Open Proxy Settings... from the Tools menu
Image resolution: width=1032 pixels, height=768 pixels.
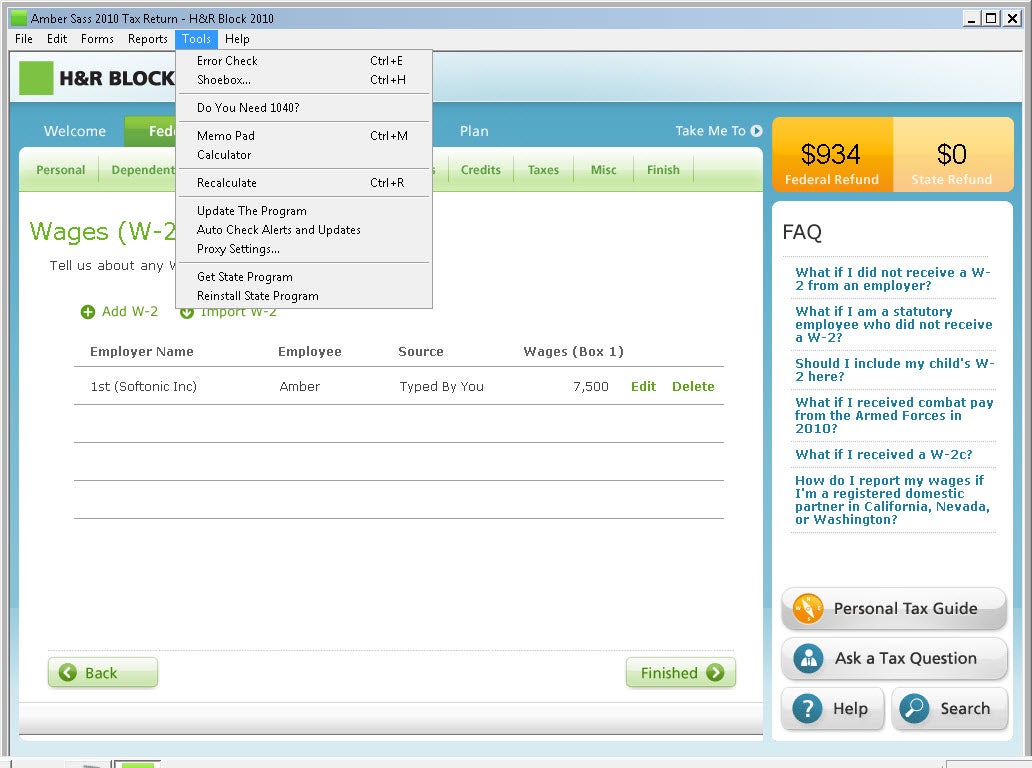303,249
